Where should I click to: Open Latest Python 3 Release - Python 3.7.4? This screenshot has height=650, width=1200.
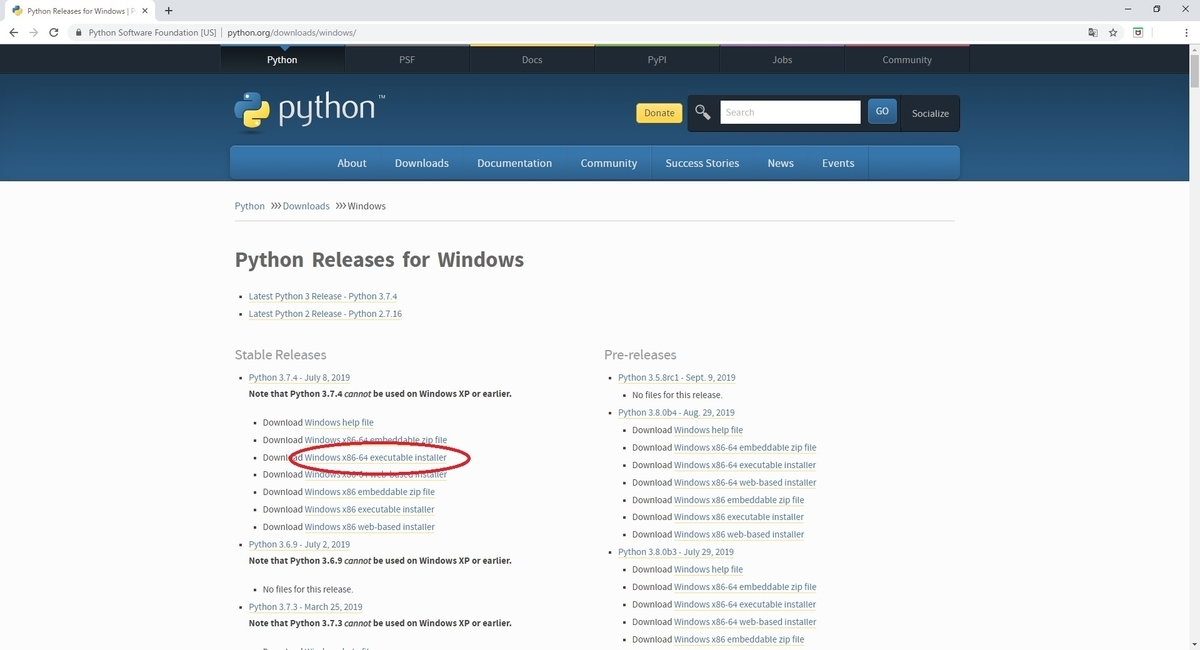323,297
